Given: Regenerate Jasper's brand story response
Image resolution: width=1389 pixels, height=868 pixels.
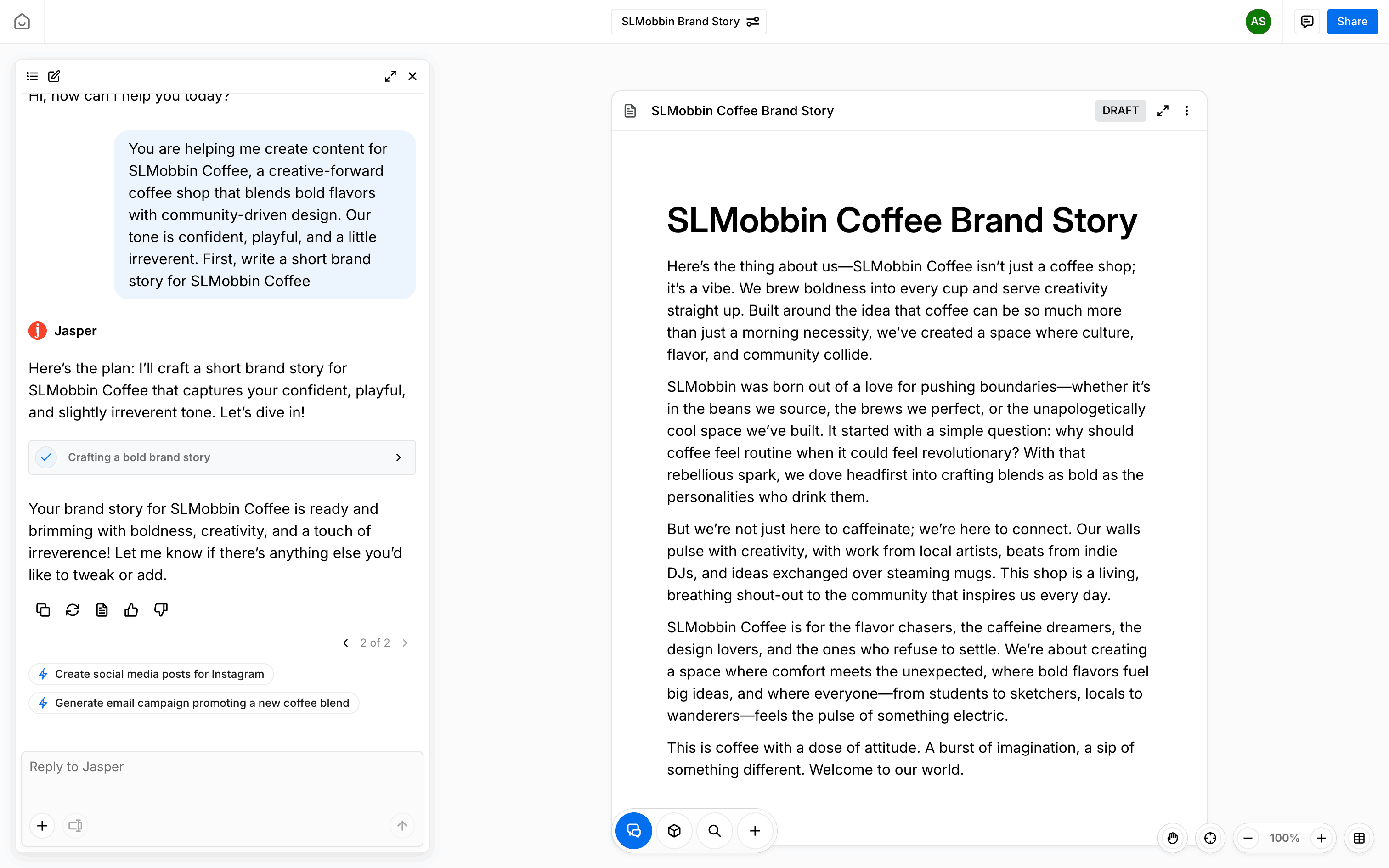Looking at the screenshot, I should coord(72,610).
